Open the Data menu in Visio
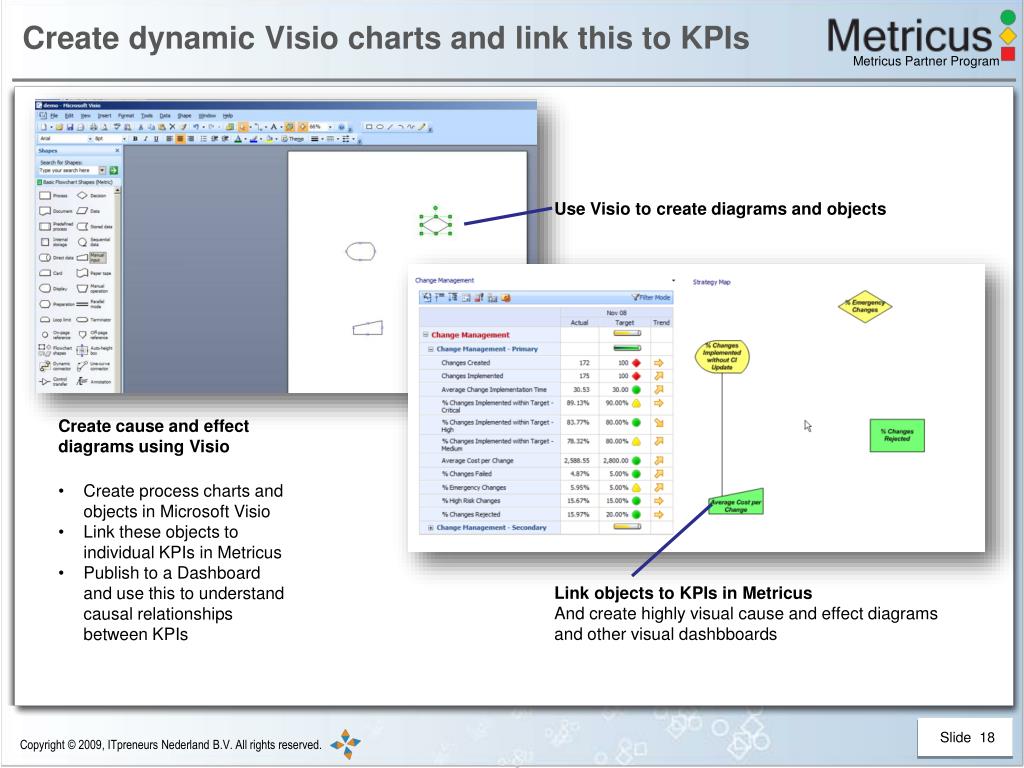 click(165, 116)
